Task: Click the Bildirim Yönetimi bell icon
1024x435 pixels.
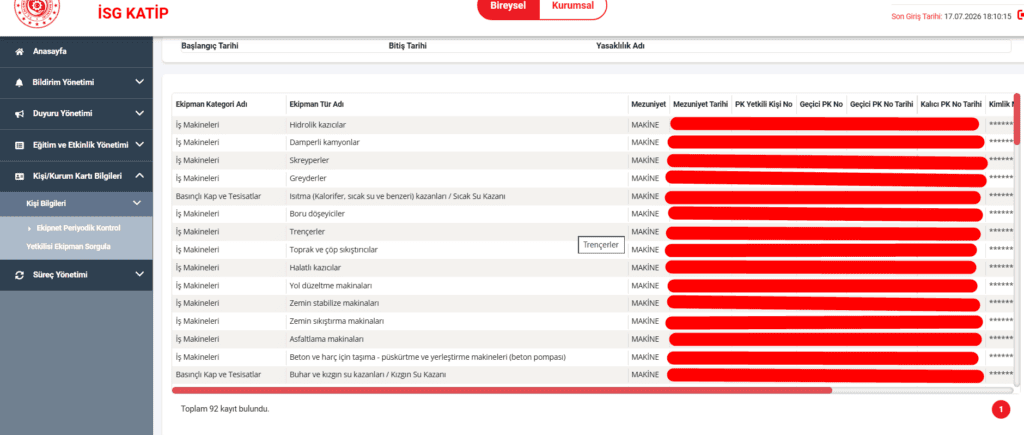Action: coord(19,83)
